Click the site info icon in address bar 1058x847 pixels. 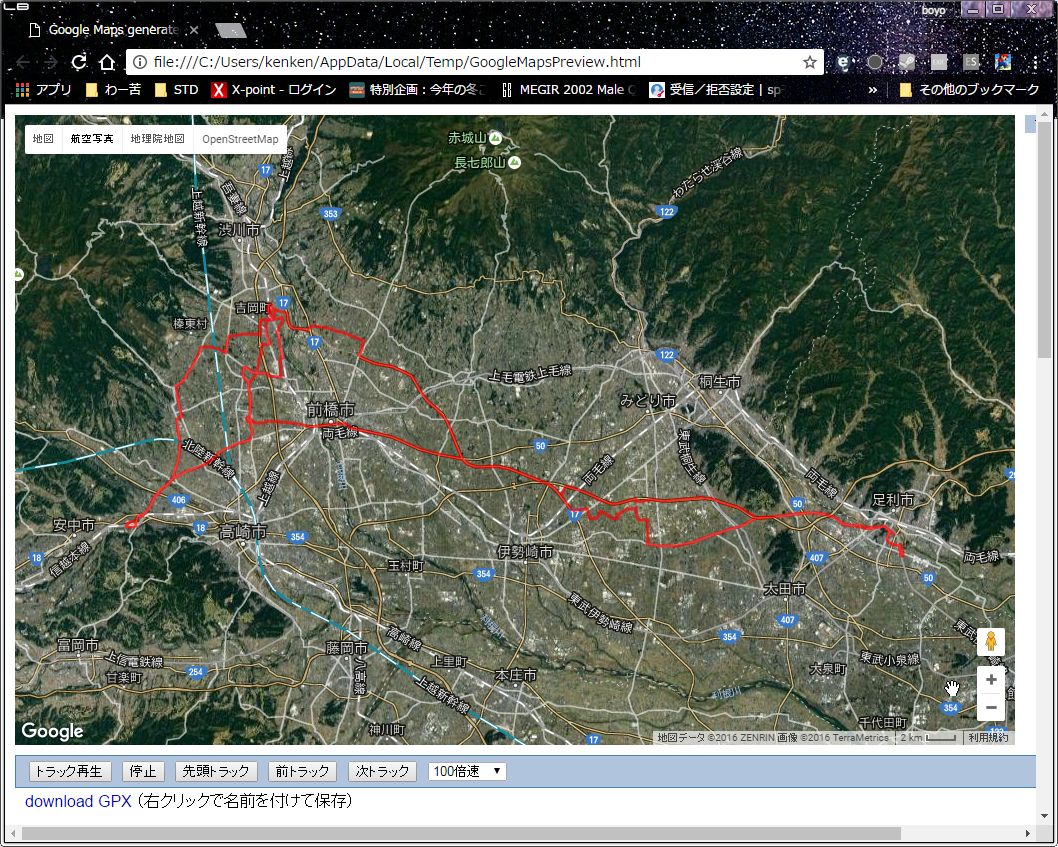(140, 62)
